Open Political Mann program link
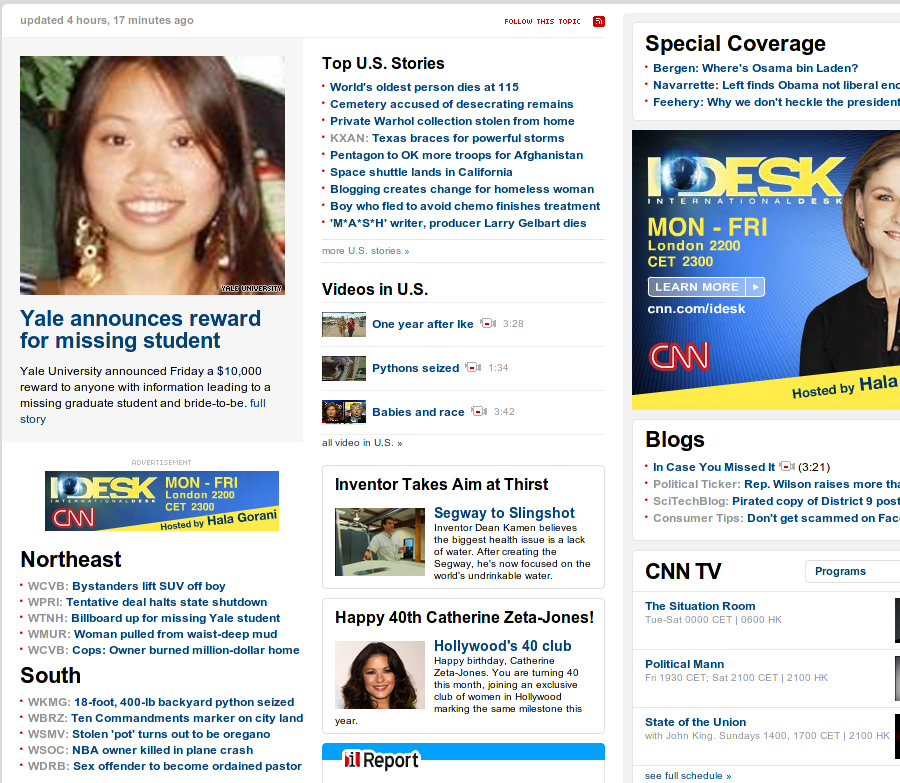Screen dimensions: 900x783 685,664
